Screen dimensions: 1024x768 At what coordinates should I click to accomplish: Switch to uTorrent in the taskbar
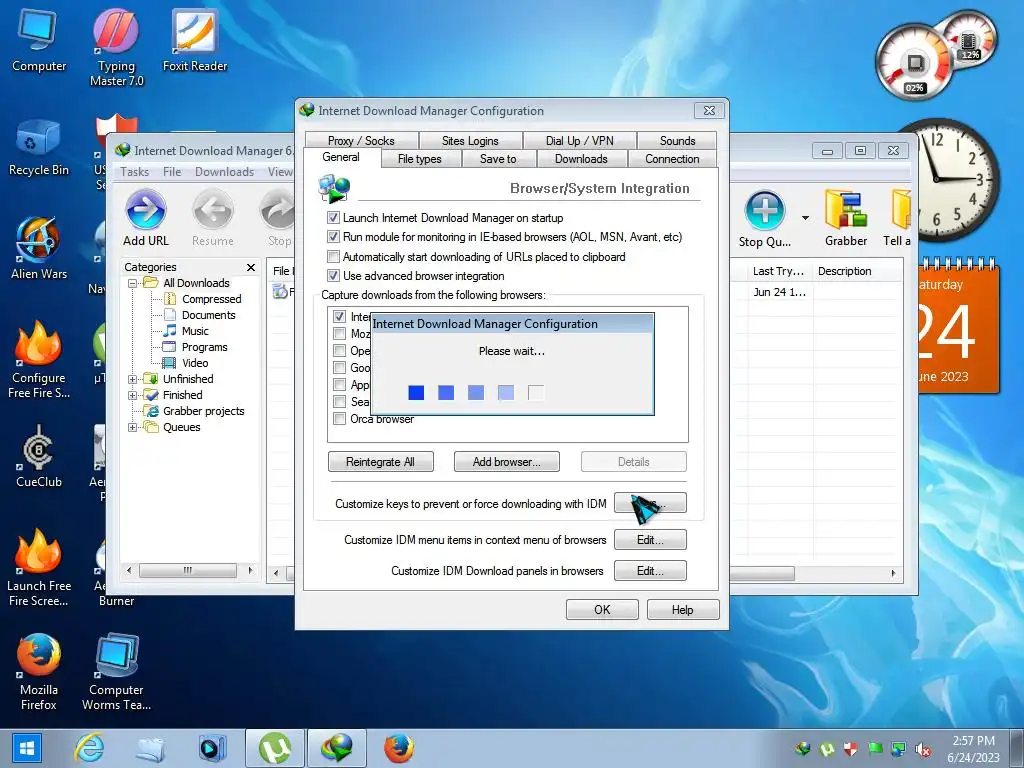[275, 748]
